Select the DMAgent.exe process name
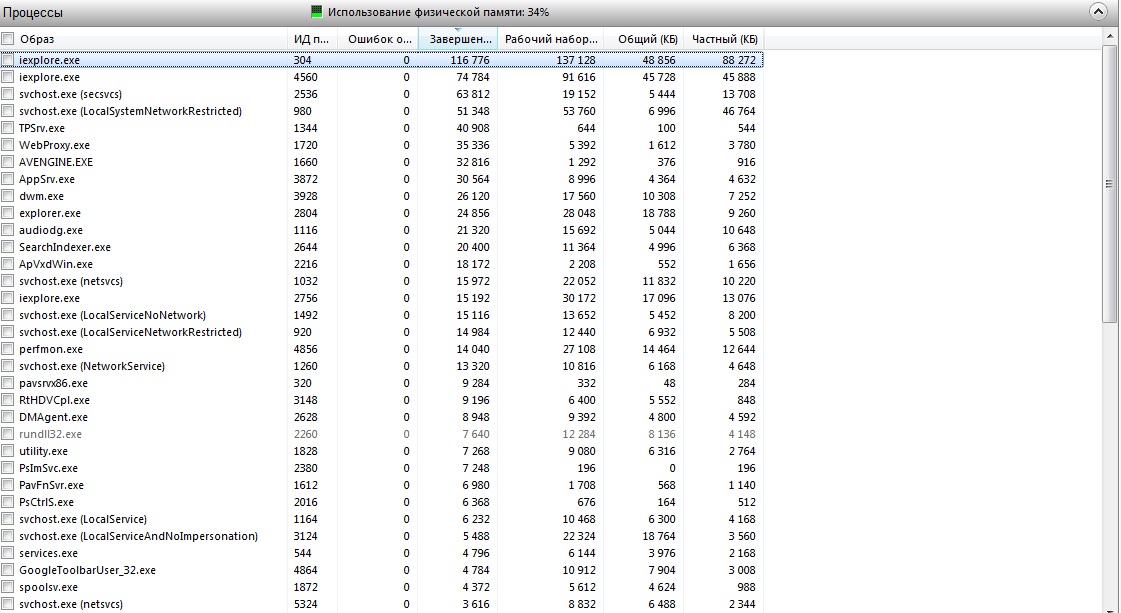This screenshot has height=613, width=1121. (53, 417)
